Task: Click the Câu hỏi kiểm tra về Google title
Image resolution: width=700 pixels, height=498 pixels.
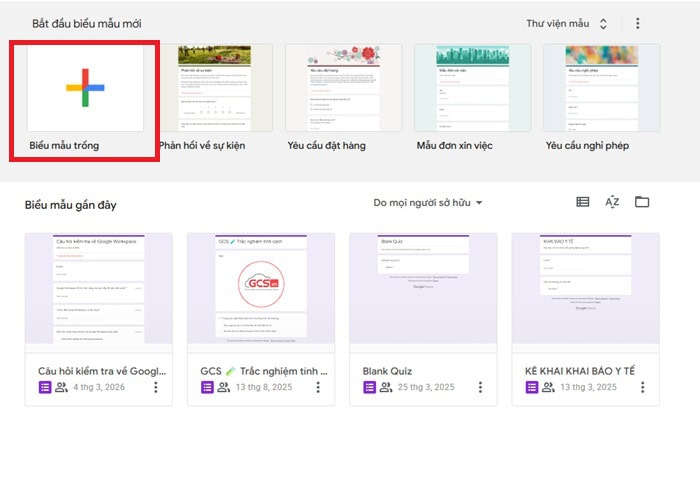Action: pos(102,370)
